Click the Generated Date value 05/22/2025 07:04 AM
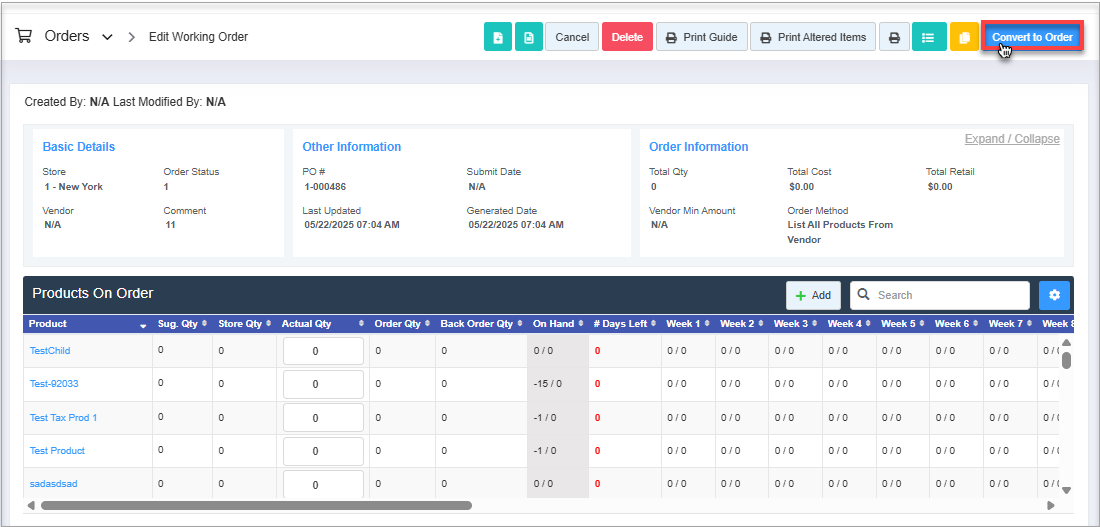The height and width of the screenshot is (527, 1100). (x=516, y=225)
